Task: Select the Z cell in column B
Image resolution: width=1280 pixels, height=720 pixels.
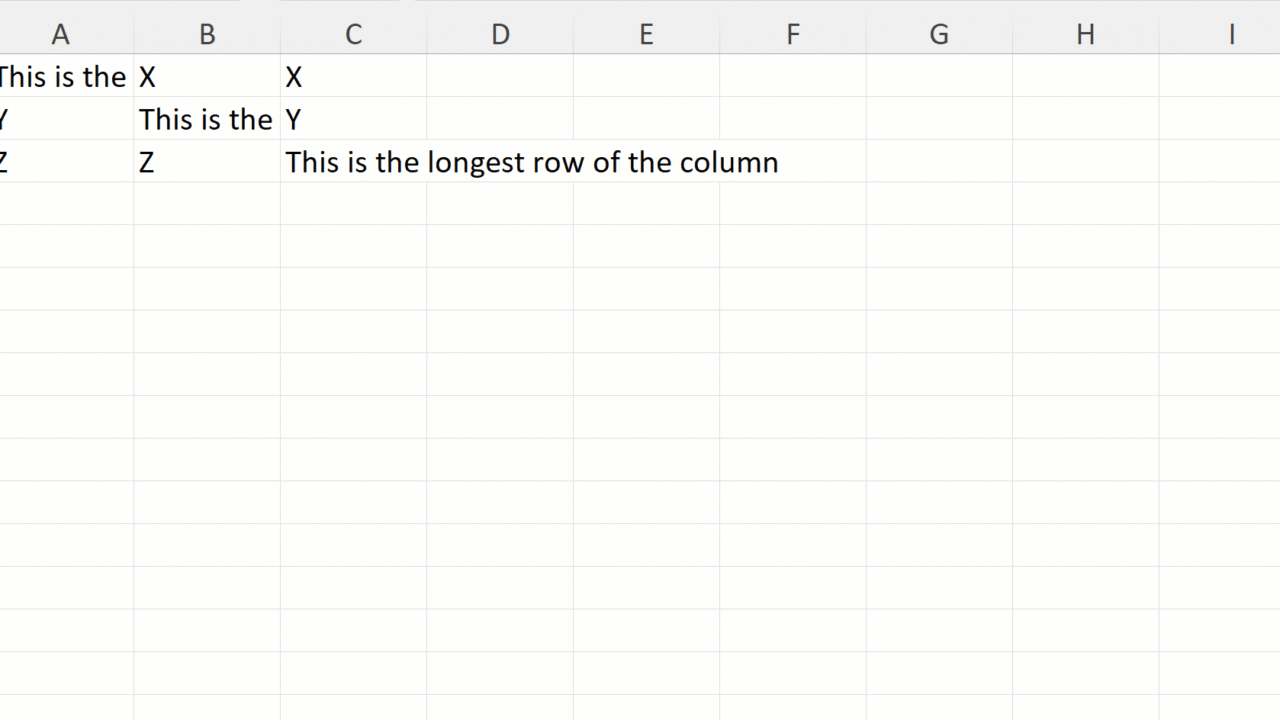Action: pos(207,162)
